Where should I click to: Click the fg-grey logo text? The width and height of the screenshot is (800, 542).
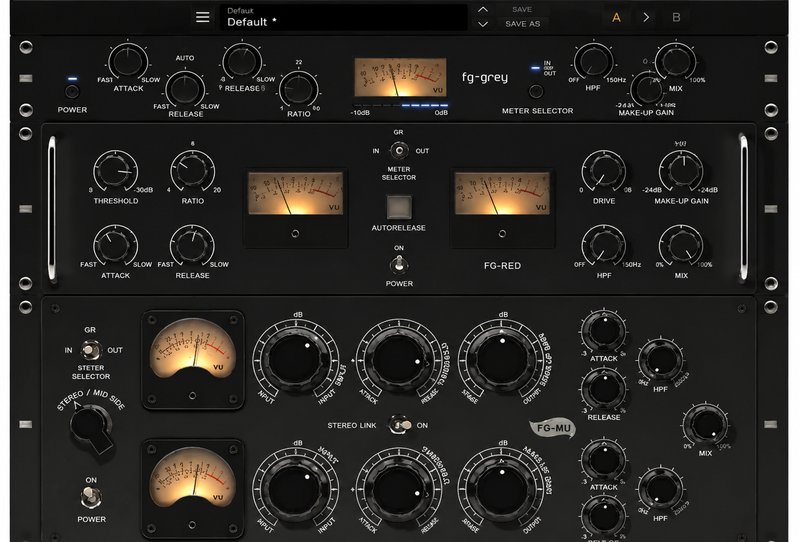coord(485,78)
